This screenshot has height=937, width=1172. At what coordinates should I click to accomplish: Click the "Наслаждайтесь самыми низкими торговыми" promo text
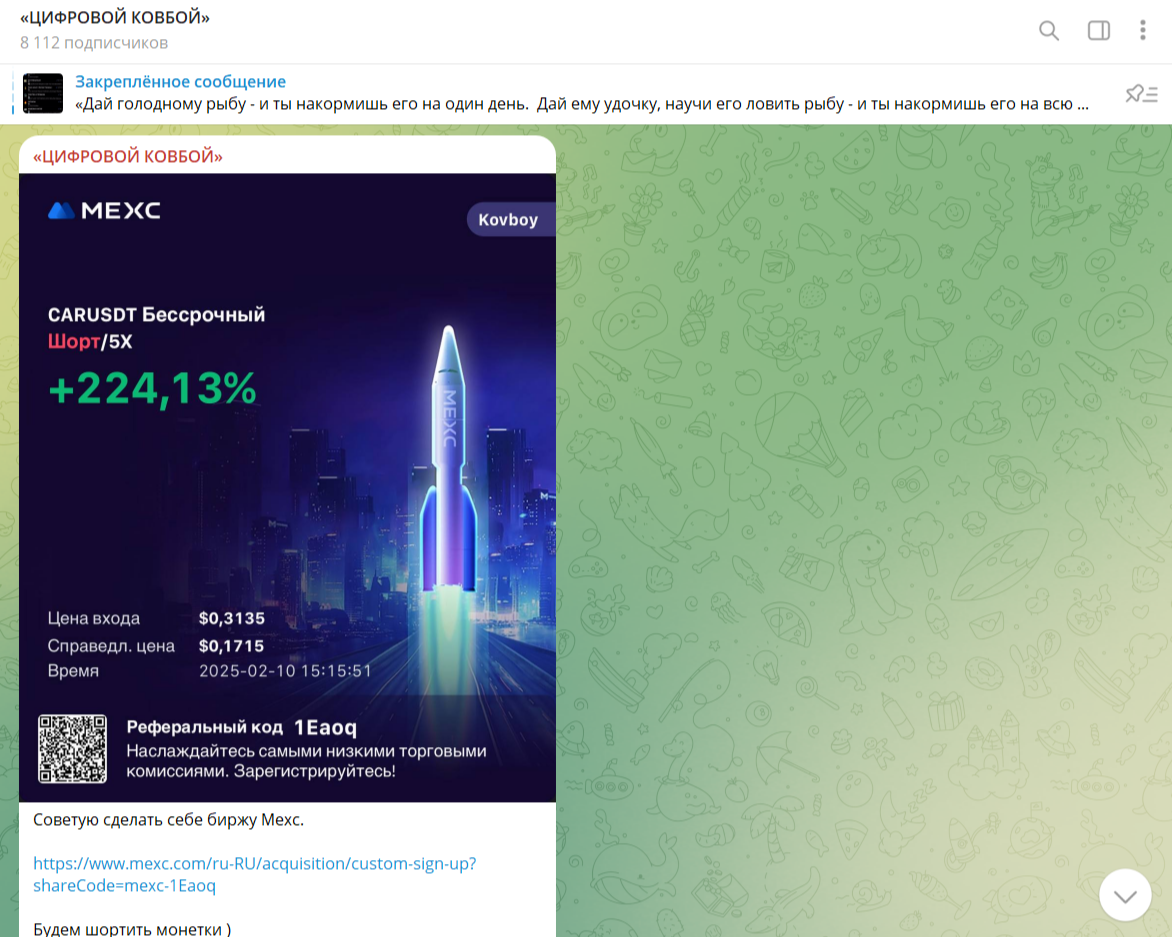[x=306, y=751]
